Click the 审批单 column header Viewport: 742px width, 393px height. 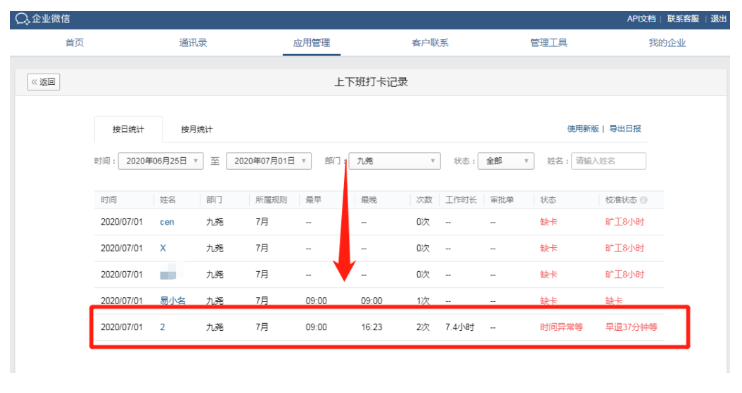(502, 200)
